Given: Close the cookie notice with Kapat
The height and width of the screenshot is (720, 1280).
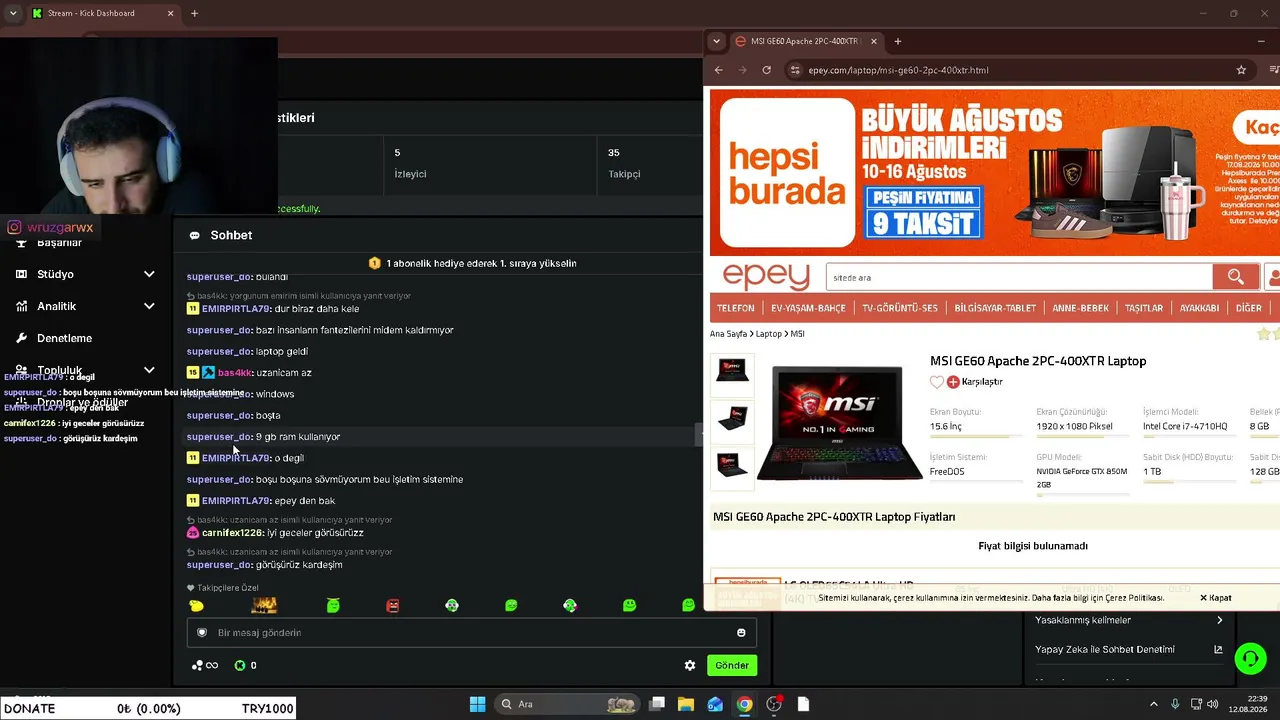Looking at the screenshot, I should click(x=1215, y=598).
